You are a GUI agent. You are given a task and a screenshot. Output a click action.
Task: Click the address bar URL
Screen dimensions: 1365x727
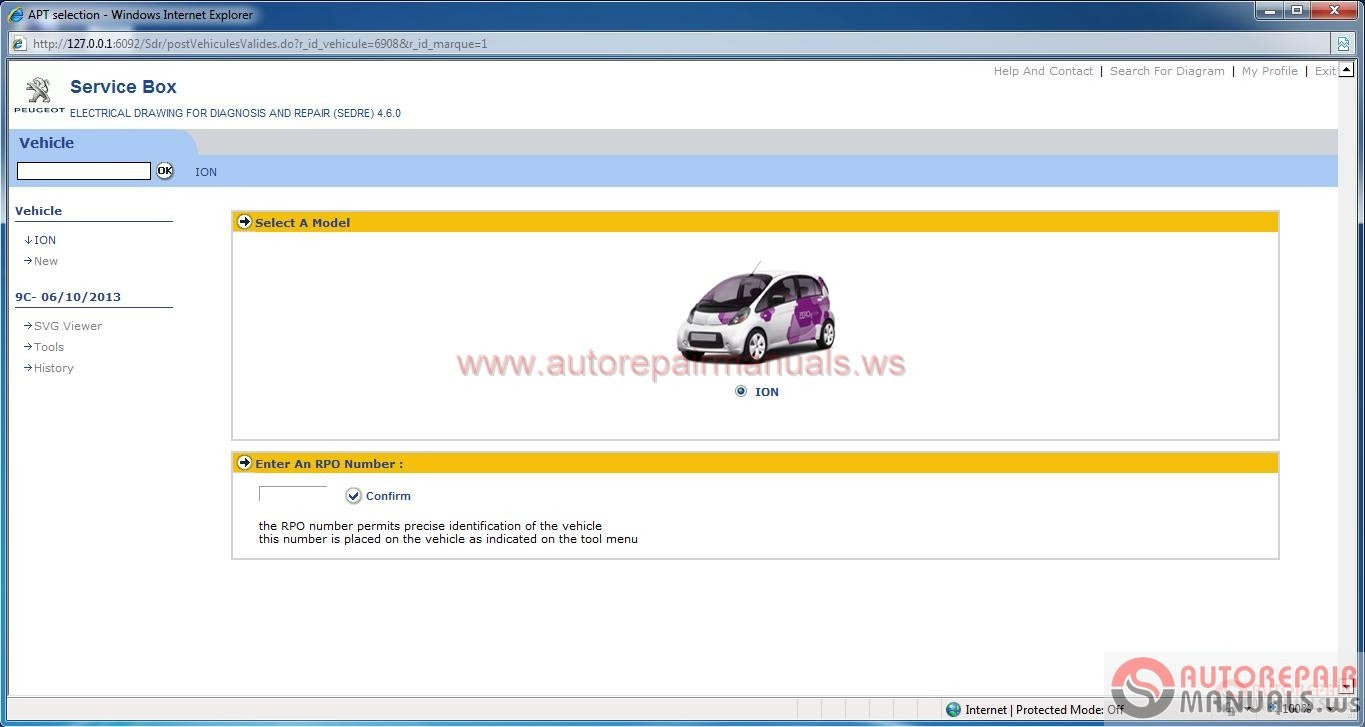tap(260, 44)
